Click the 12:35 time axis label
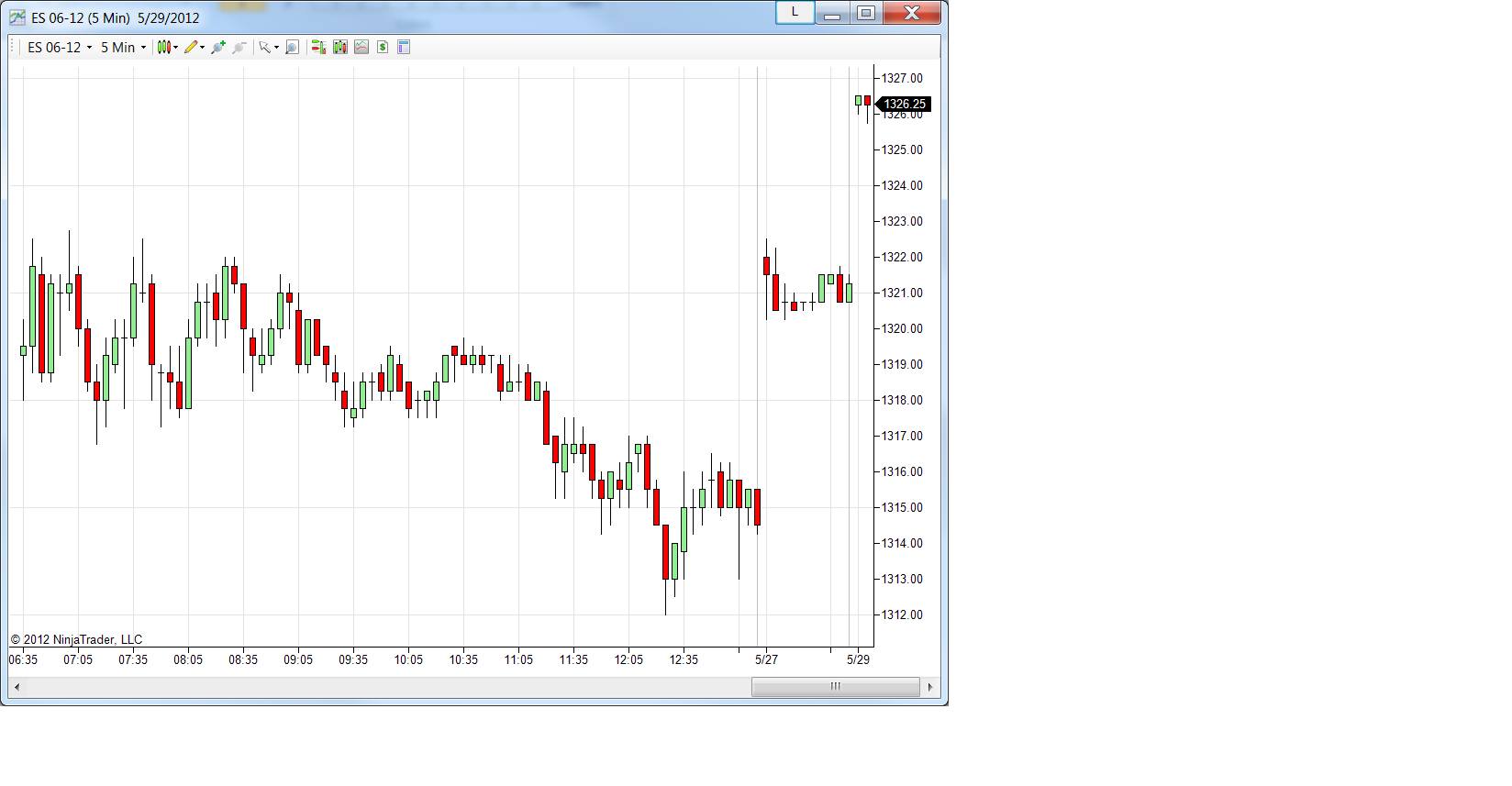This screenshot has width=1512, height=786. coord(684,660)
